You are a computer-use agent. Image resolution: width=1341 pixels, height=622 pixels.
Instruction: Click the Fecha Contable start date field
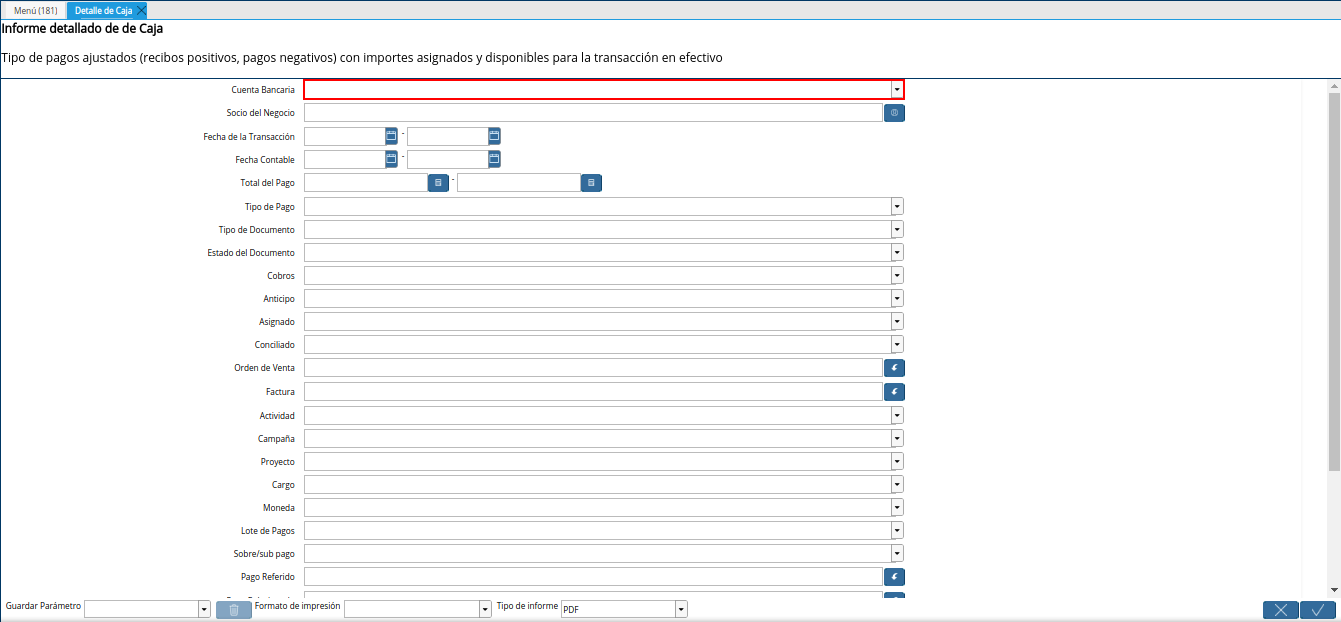[344, 159]
